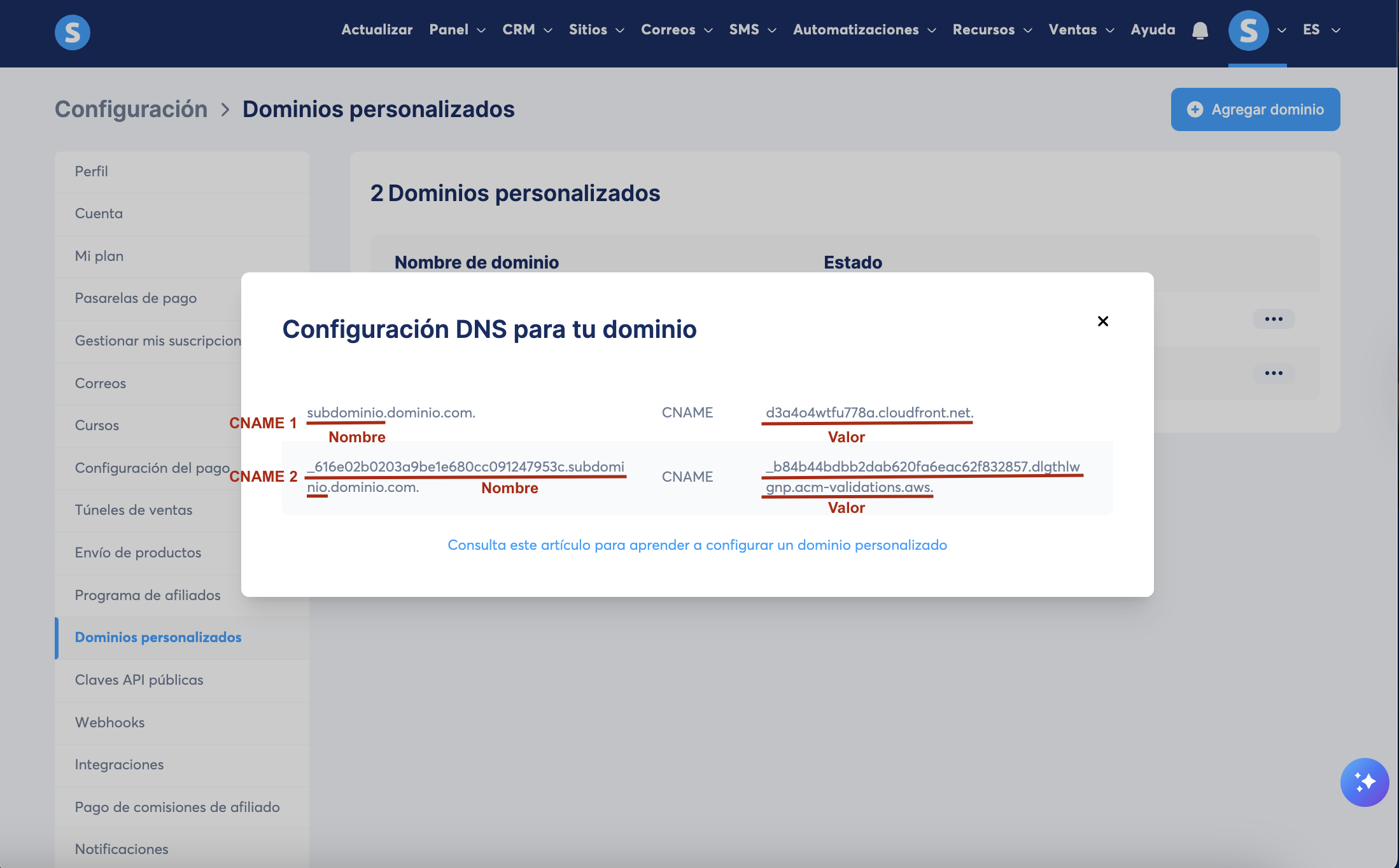Select Webhooks in the settings sidebar
The width and height of the screenshot is (1399, 868).
[109, 722]
